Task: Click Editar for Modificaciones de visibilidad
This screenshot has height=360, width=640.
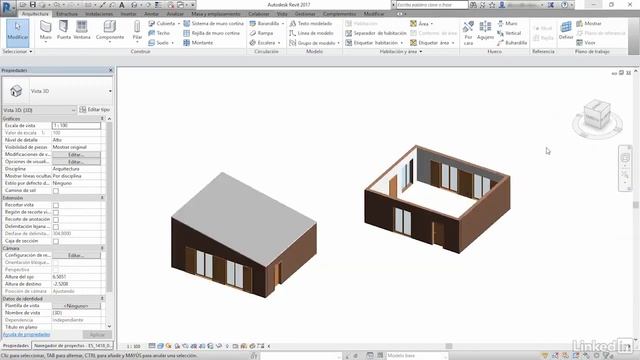Action: click(x=76, y=155)
